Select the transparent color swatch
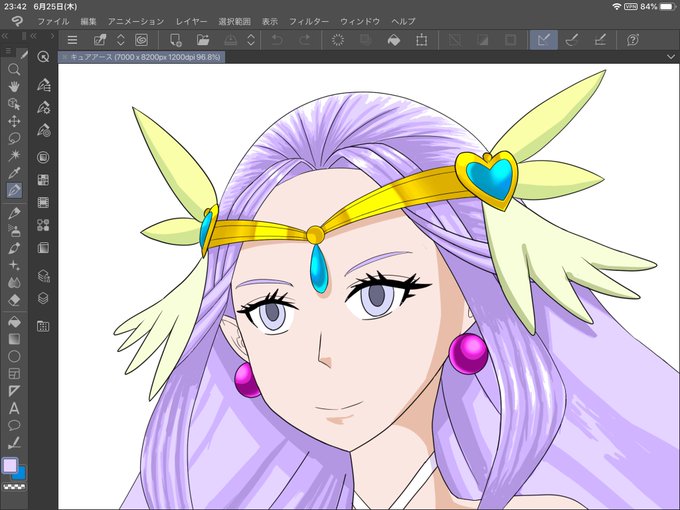 14,487
